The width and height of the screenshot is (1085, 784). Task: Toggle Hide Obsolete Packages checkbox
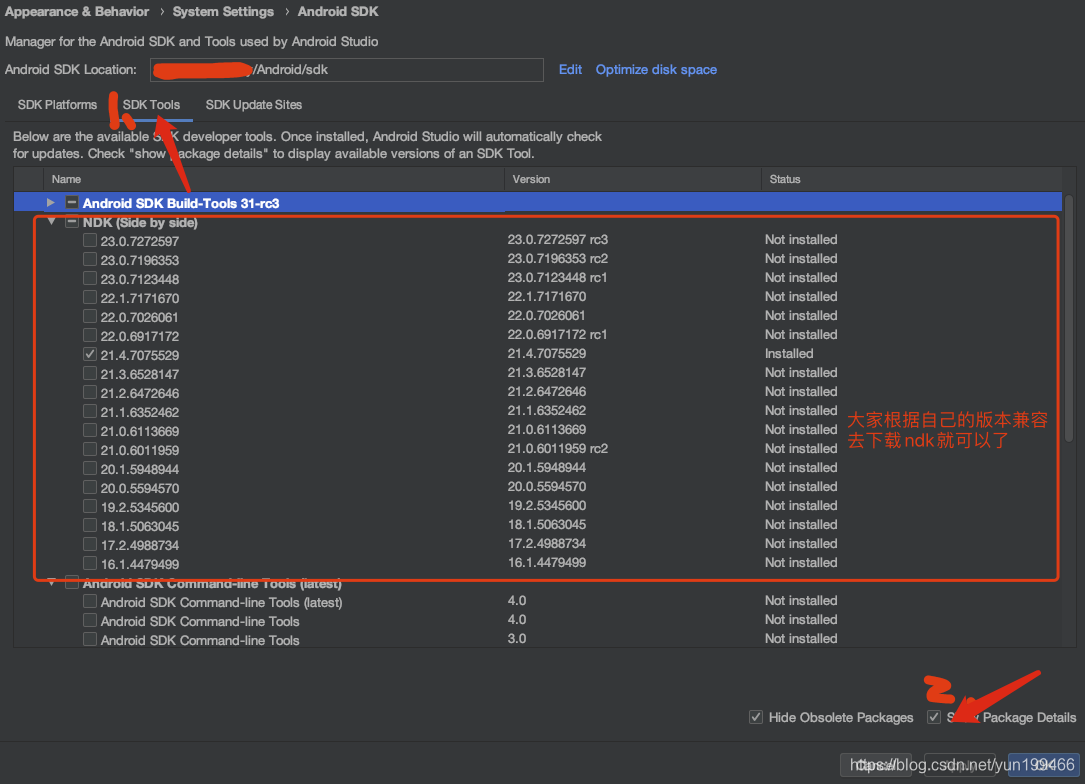(756, 718)
